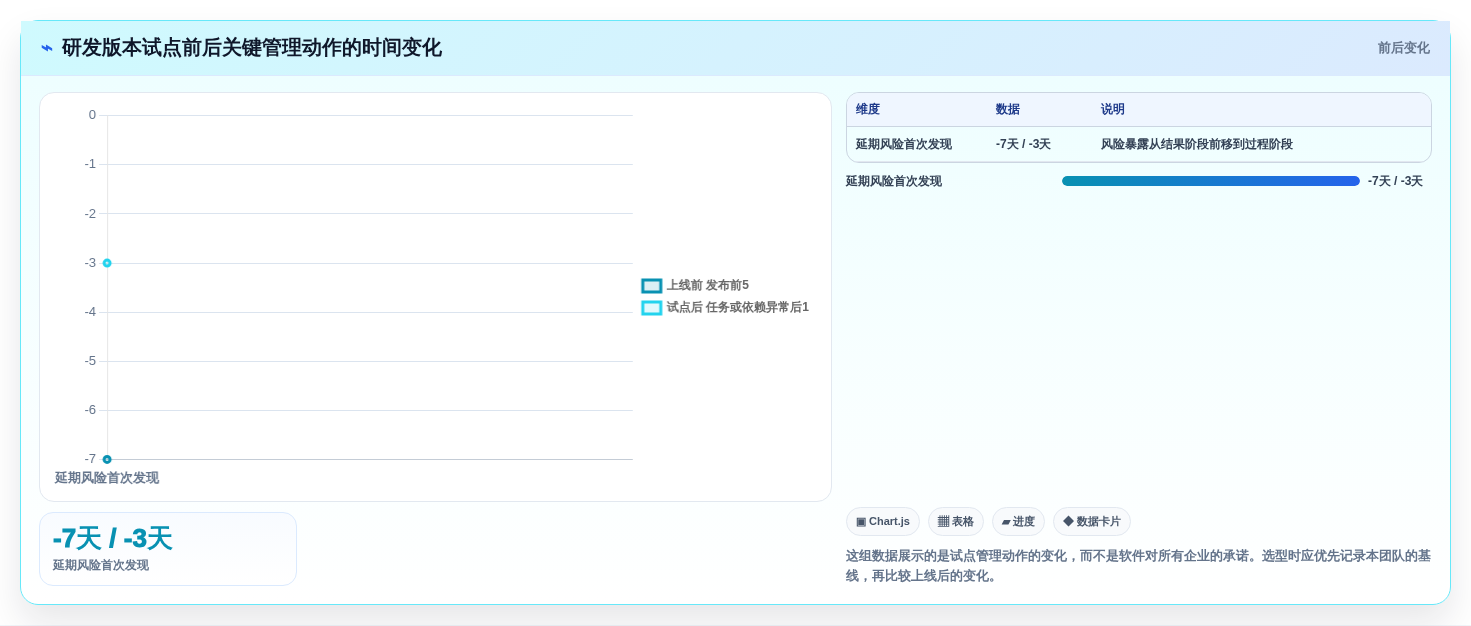Click the chart data point at -7
This screenshot has height=626, width=1471.
point(107,459)
